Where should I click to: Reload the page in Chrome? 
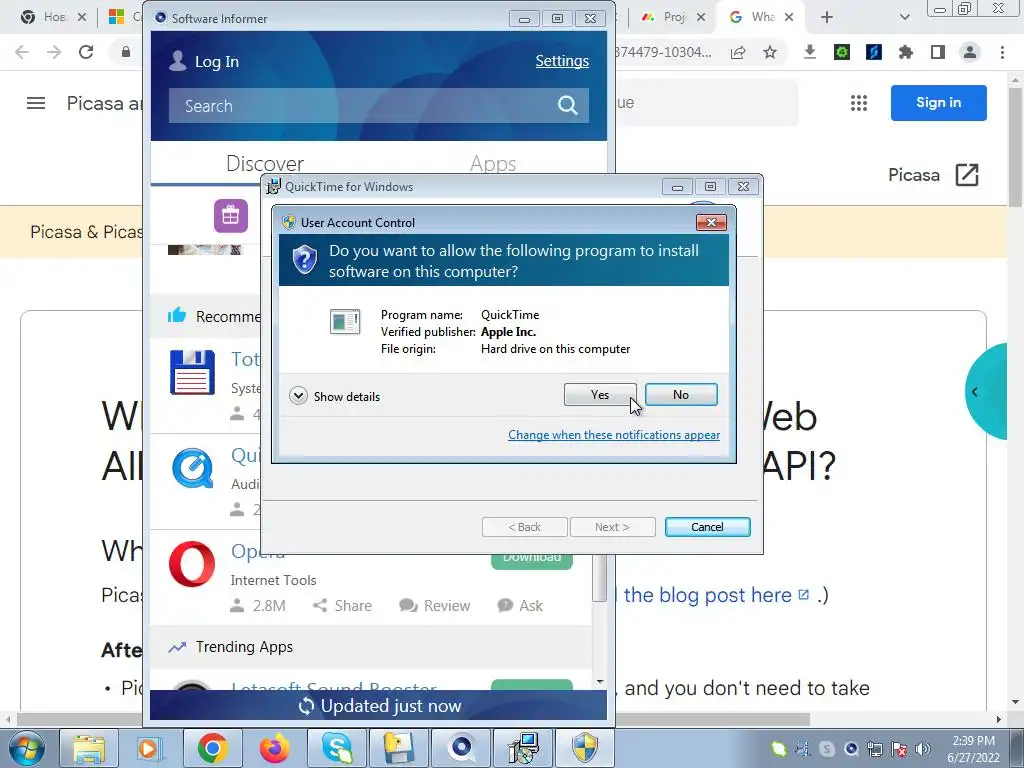point(86,52)
